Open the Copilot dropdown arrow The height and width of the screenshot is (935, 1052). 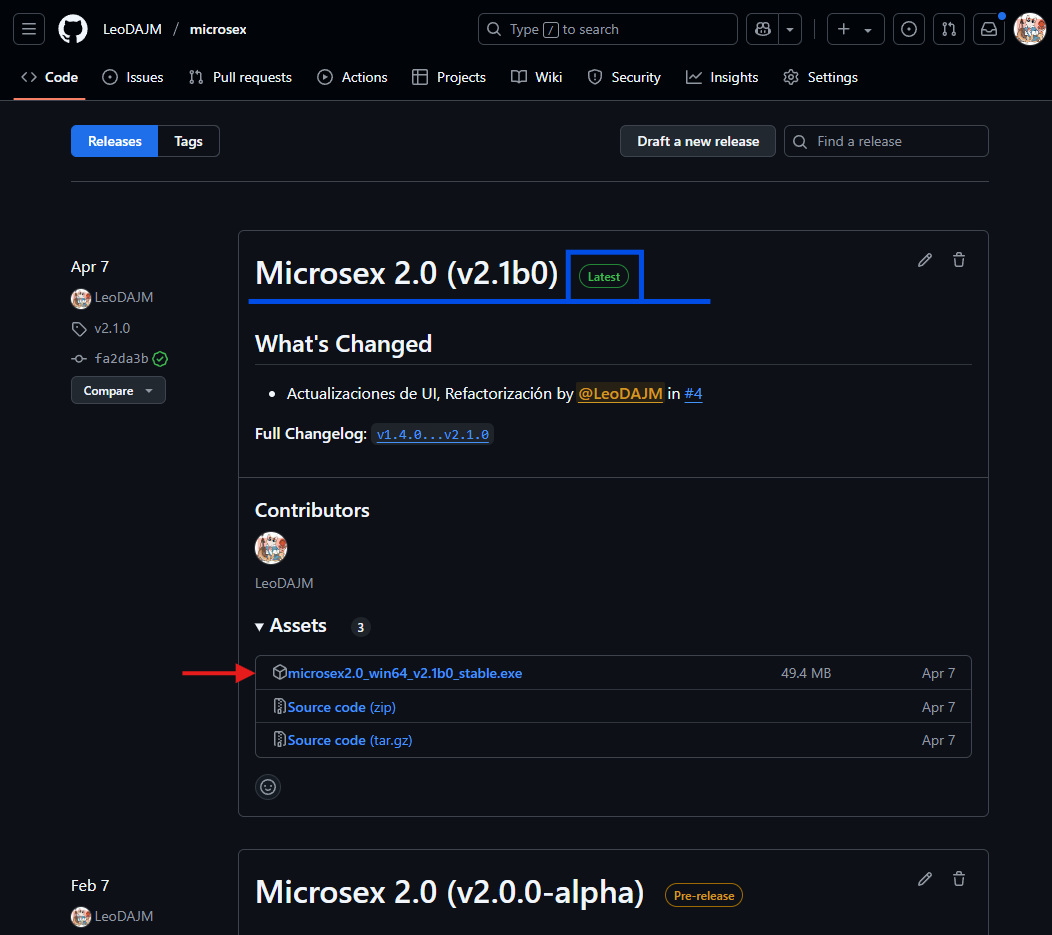[x=790, y=29]
